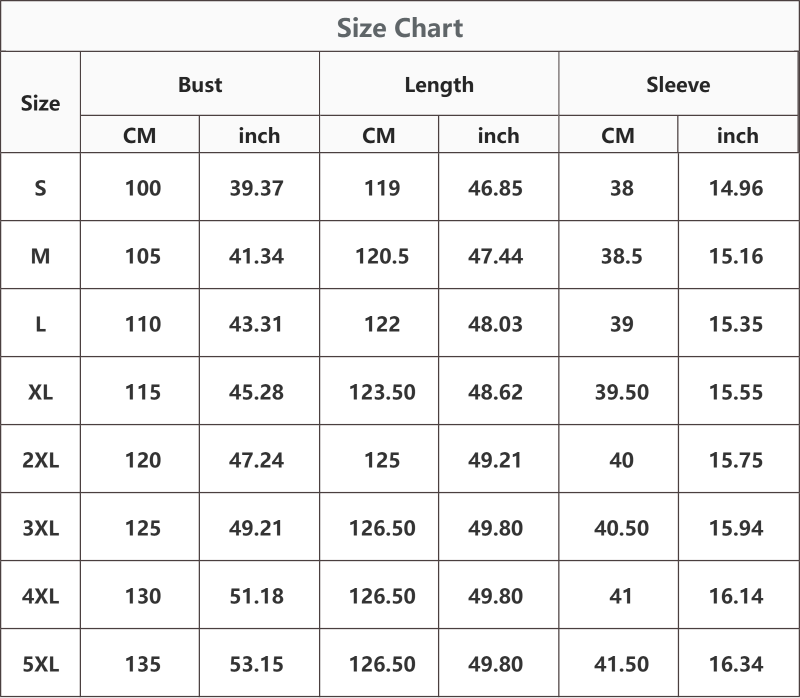Select sleeve inch value 16.34
The image size is (800, 698).
736,664
